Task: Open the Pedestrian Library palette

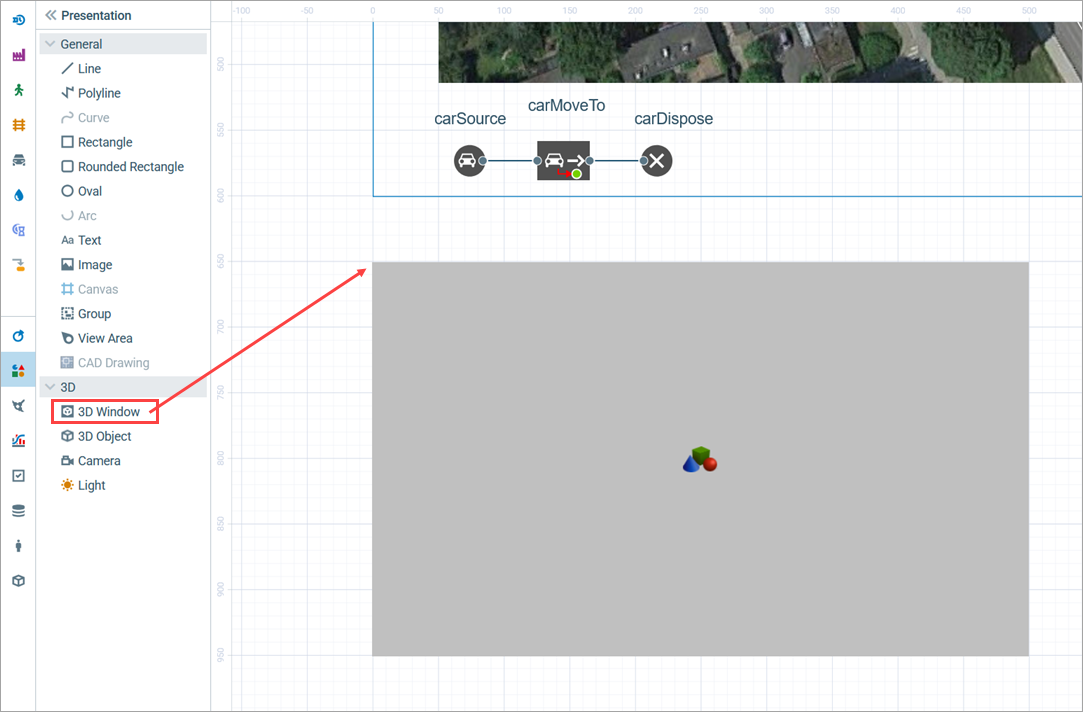Action: click(18, 90)
